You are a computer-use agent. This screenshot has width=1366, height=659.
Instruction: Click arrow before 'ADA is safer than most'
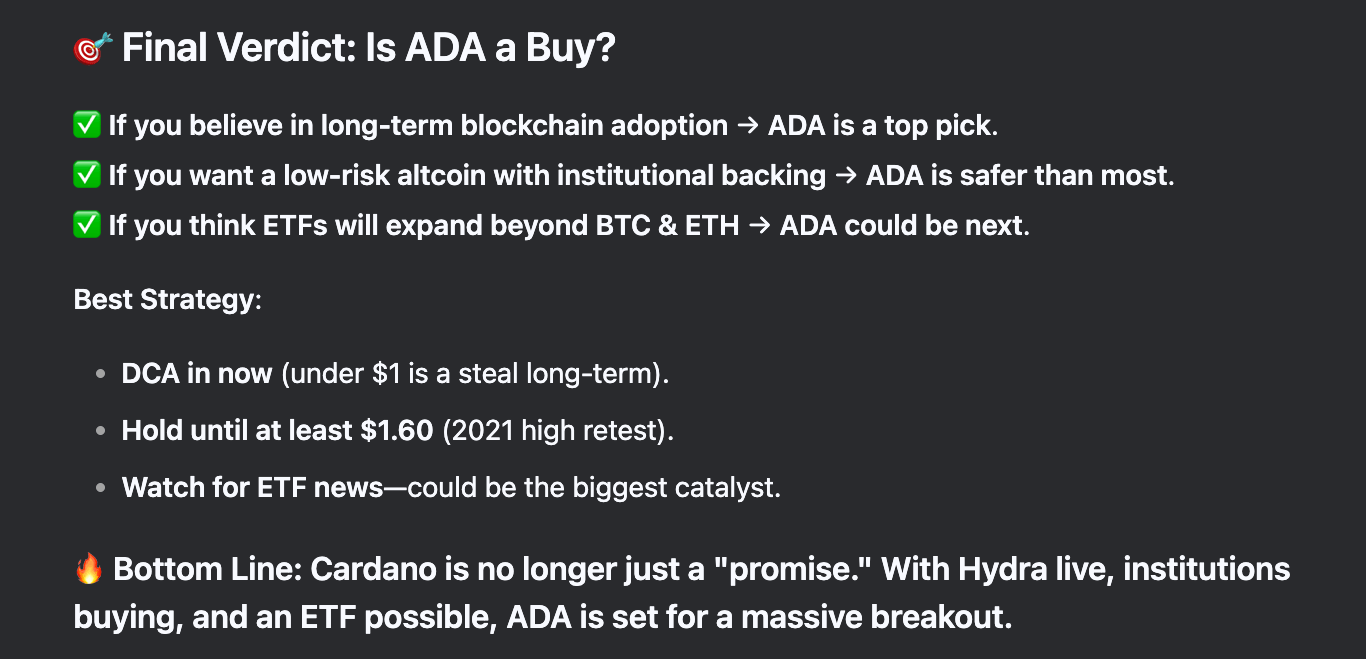click(x=846, y=177)
